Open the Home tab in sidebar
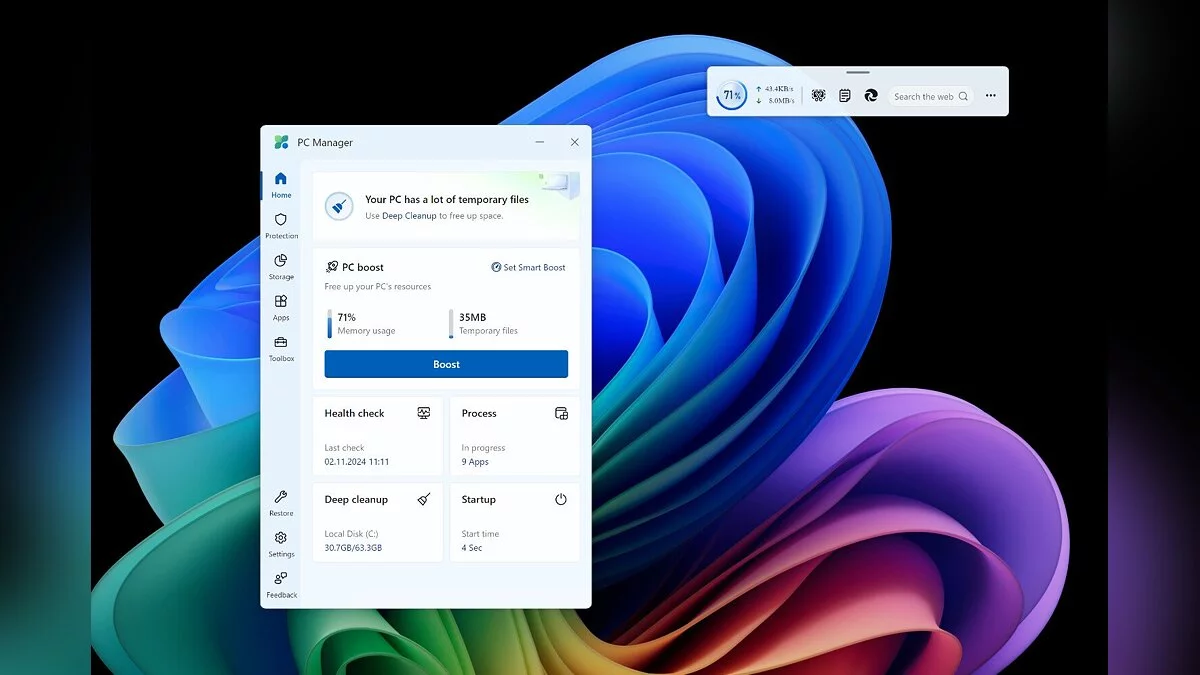This screenshot has height=675, width=1200. pos(281,185)
